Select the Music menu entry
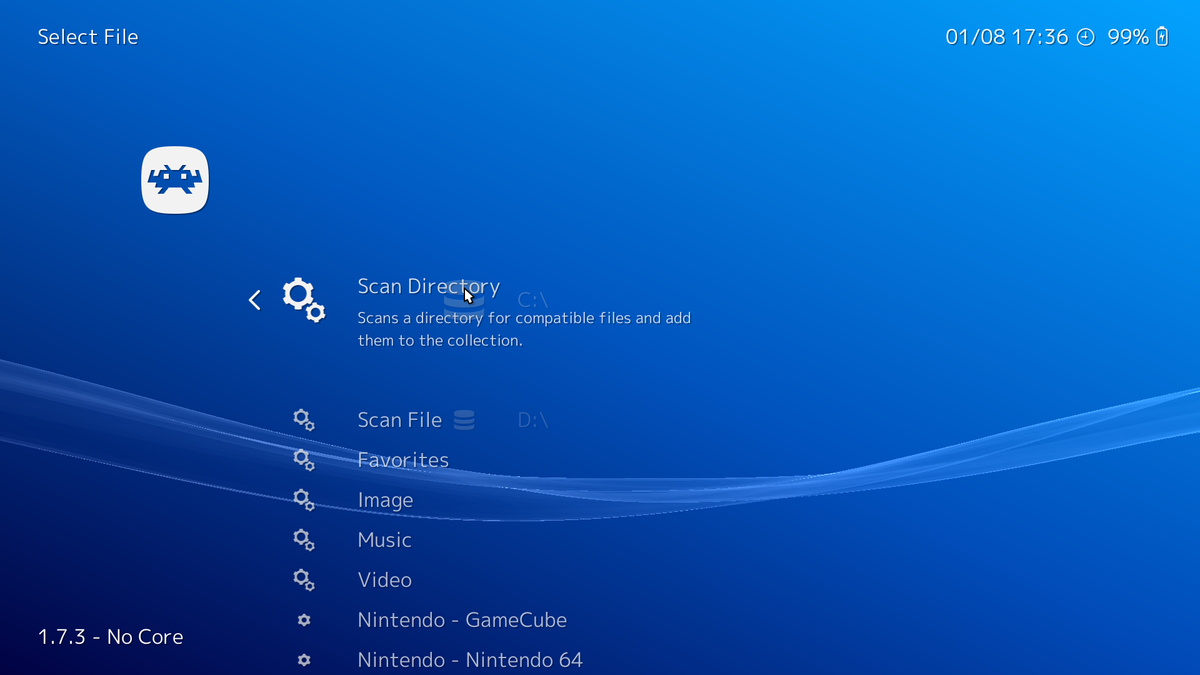The height and width of the screenshot is (675, 1200). 384,539
